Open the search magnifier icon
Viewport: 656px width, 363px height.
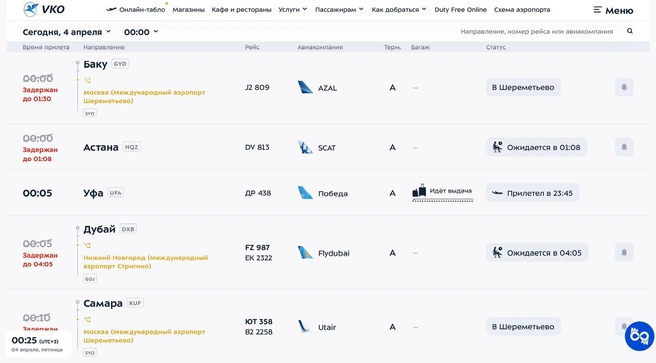630,31
